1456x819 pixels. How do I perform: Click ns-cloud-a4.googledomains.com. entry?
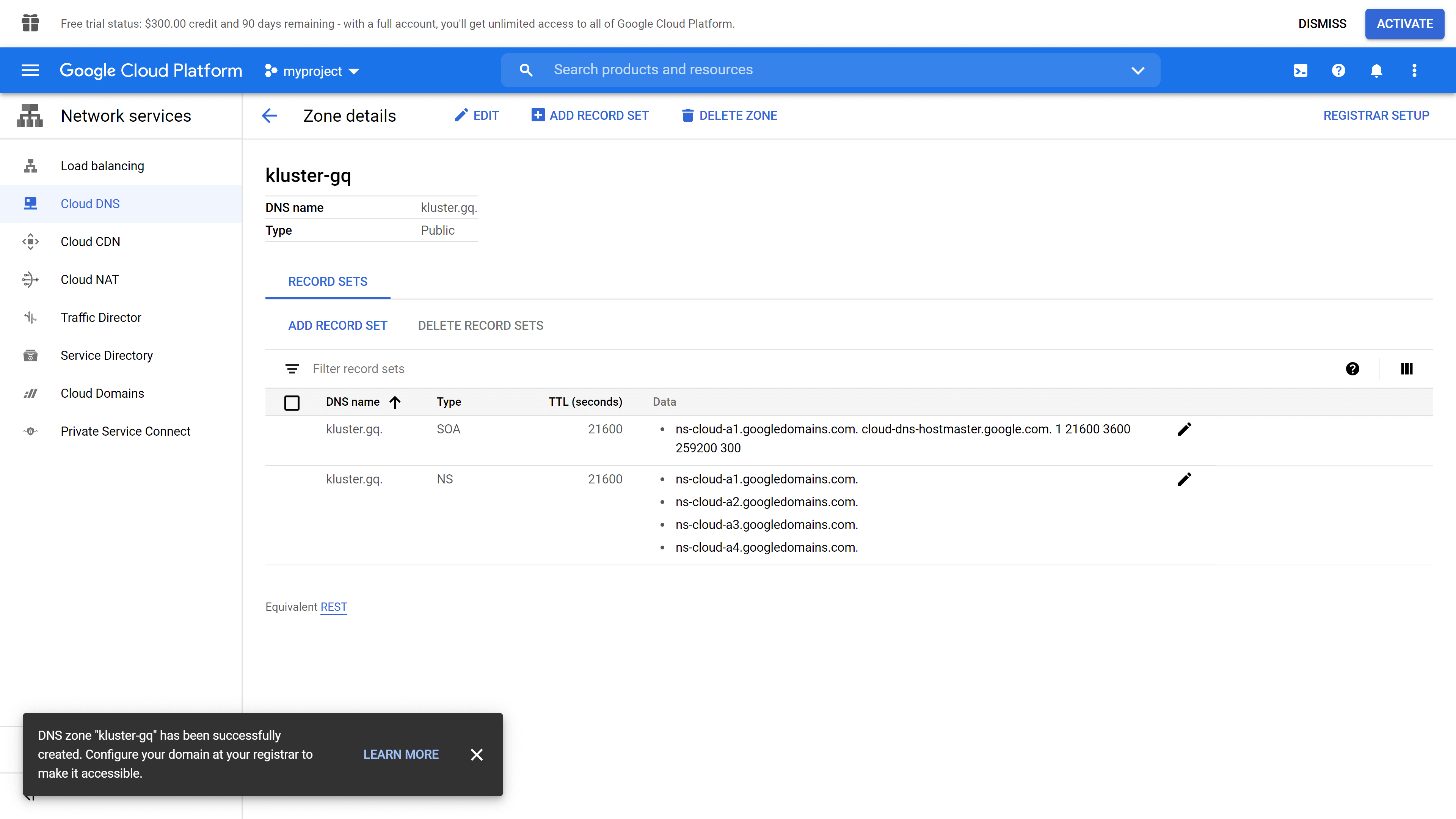click(766, 547)
